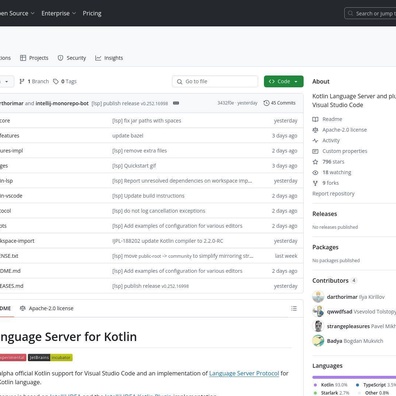Open the Packages section heading
396x396 pixels.
pos(325,247)
